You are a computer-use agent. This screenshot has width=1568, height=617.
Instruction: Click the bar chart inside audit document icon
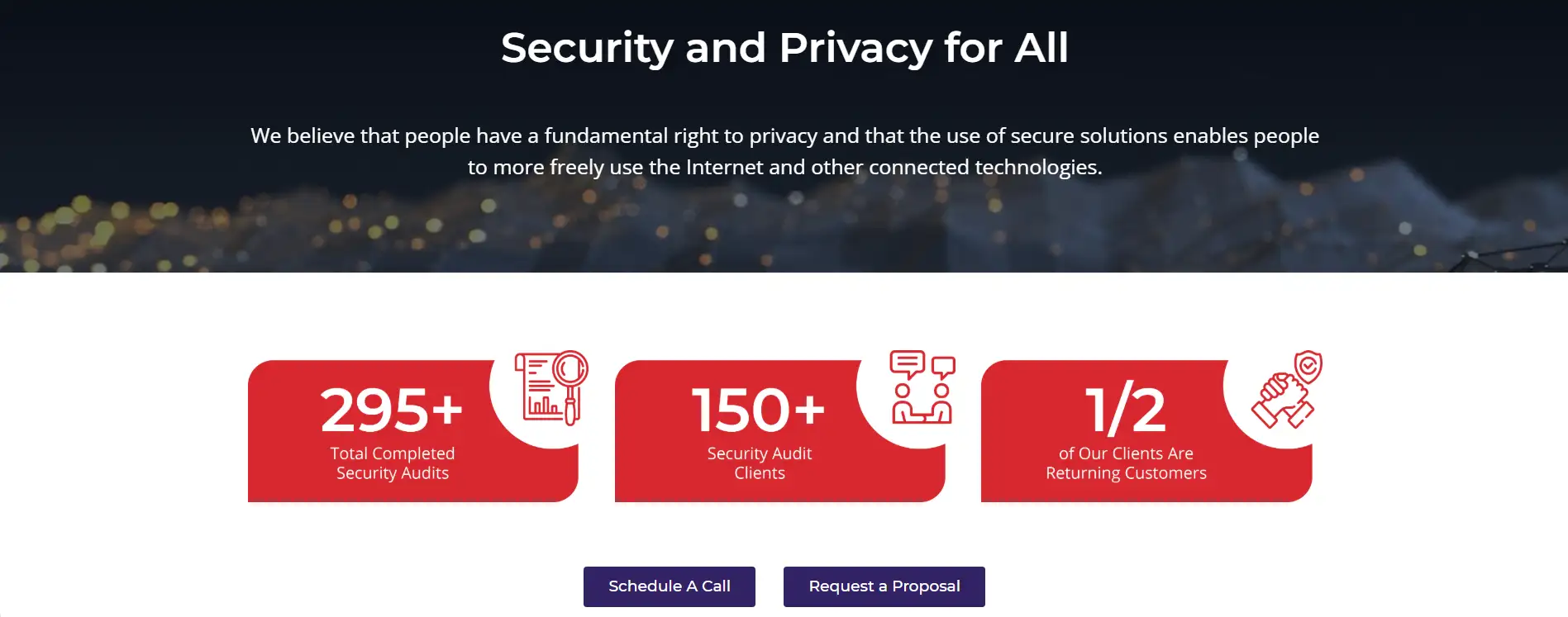(x=543, y=405)
